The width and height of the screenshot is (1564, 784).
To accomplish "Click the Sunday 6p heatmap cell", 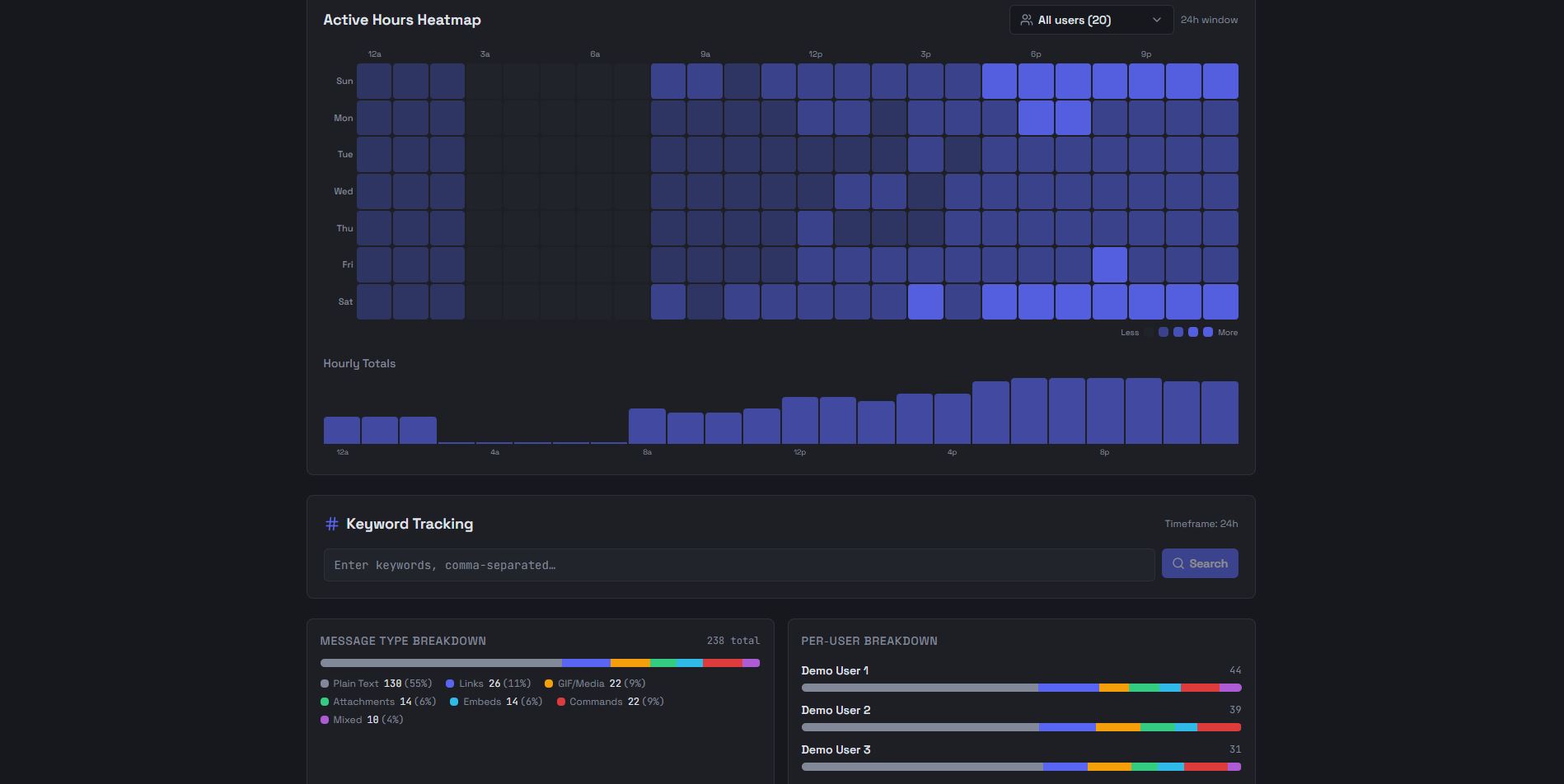I will pos(1036,81).
